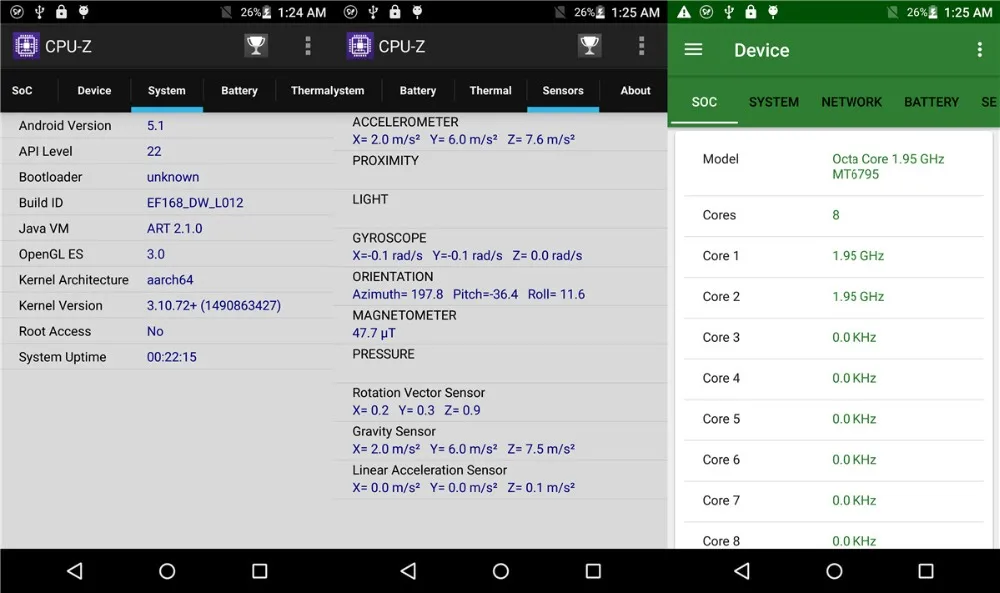Image resolution: width=1000 pixels, height=593 pixels.
Task: Open overflow menu in middle CPU-Z screen
Action: (642, 46)
